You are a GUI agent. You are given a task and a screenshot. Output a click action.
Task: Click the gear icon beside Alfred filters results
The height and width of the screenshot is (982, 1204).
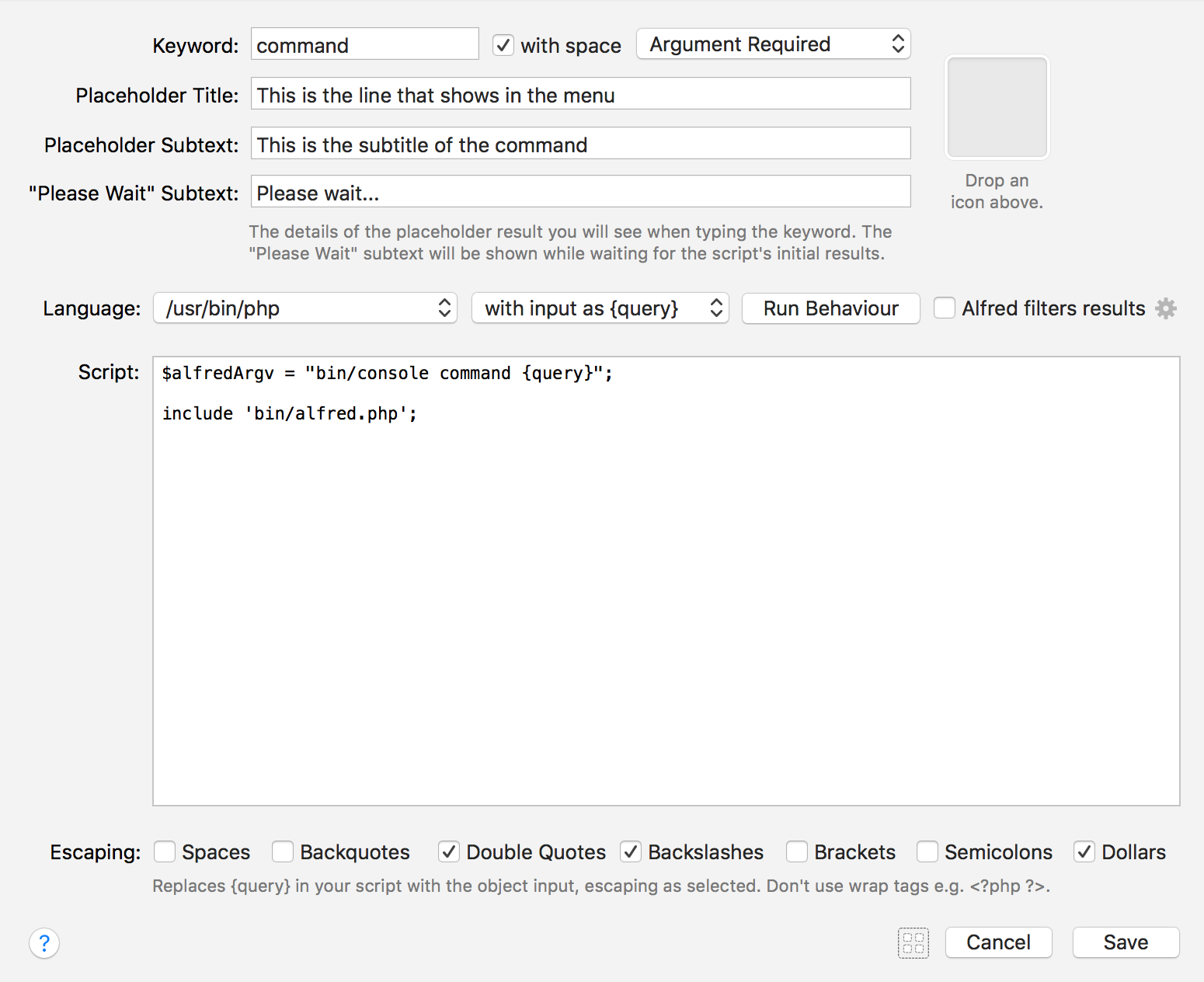click(x=1165, y=308)
